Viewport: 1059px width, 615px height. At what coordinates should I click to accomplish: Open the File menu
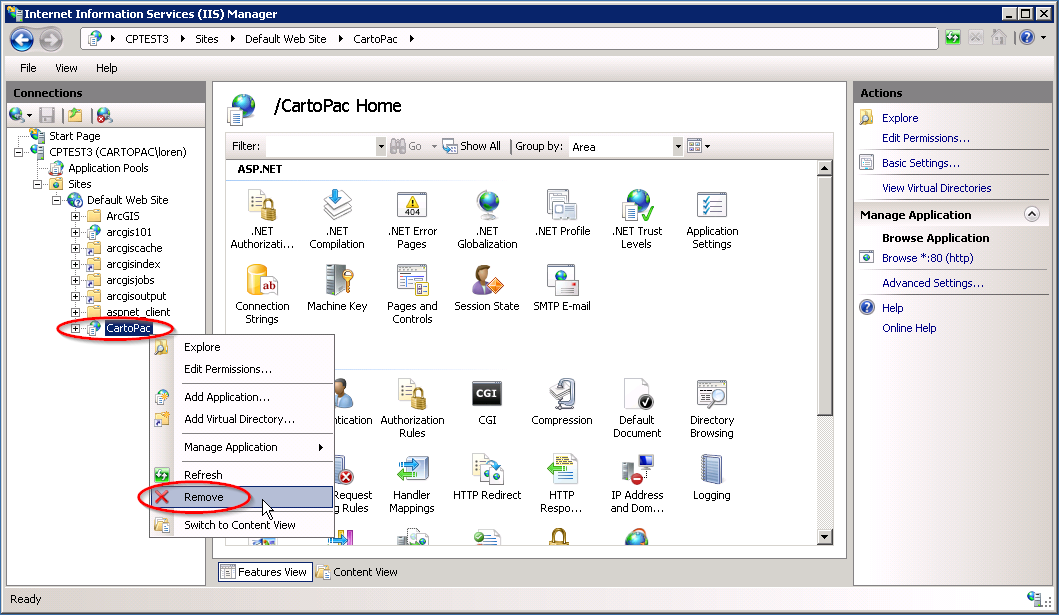(28, 68)
